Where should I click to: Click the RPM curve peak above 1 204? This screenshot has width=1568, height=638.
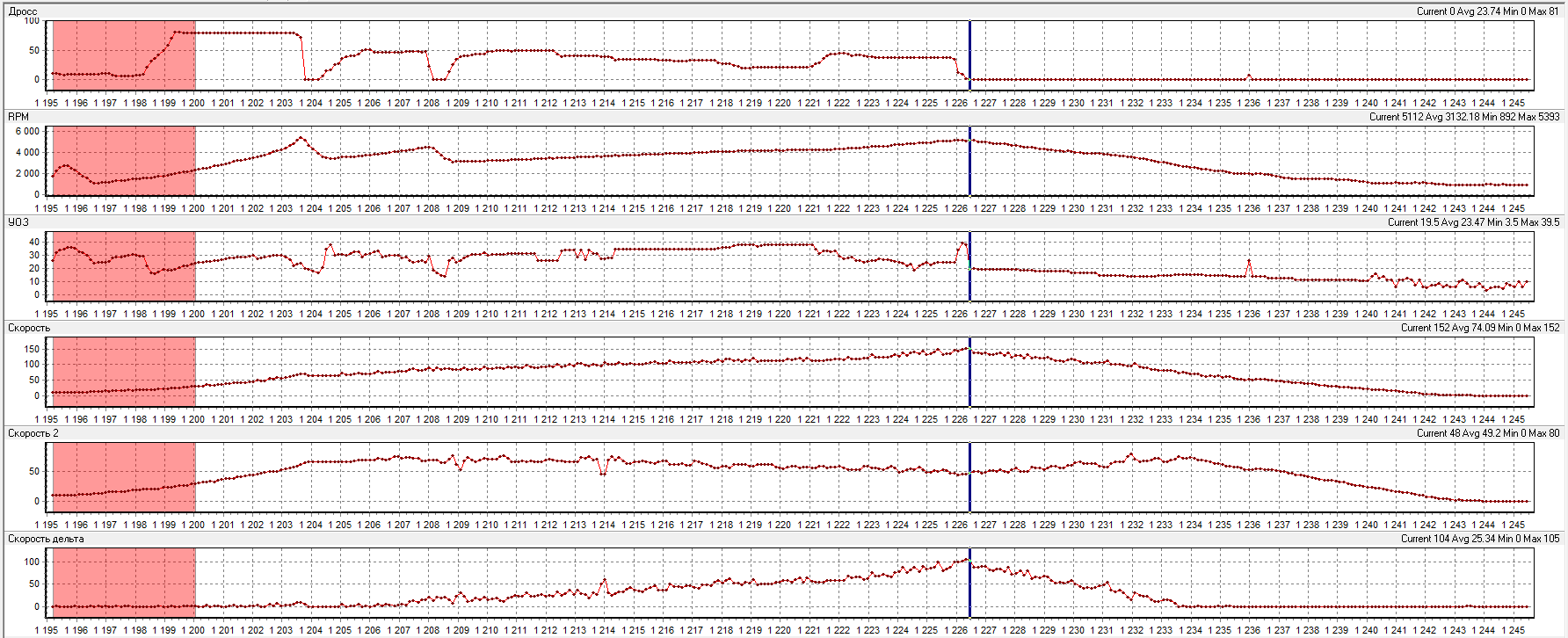pos(301,138)
